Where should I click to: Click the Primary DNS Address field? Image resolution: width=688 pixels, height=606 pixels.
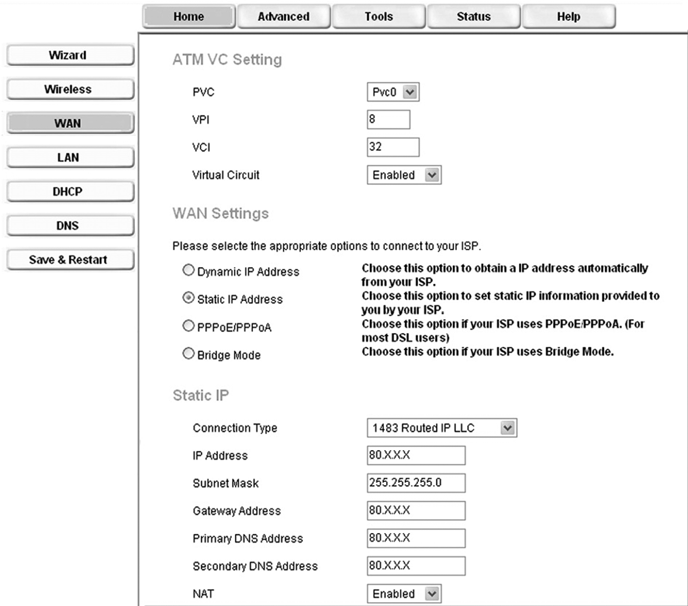point(416,538)
